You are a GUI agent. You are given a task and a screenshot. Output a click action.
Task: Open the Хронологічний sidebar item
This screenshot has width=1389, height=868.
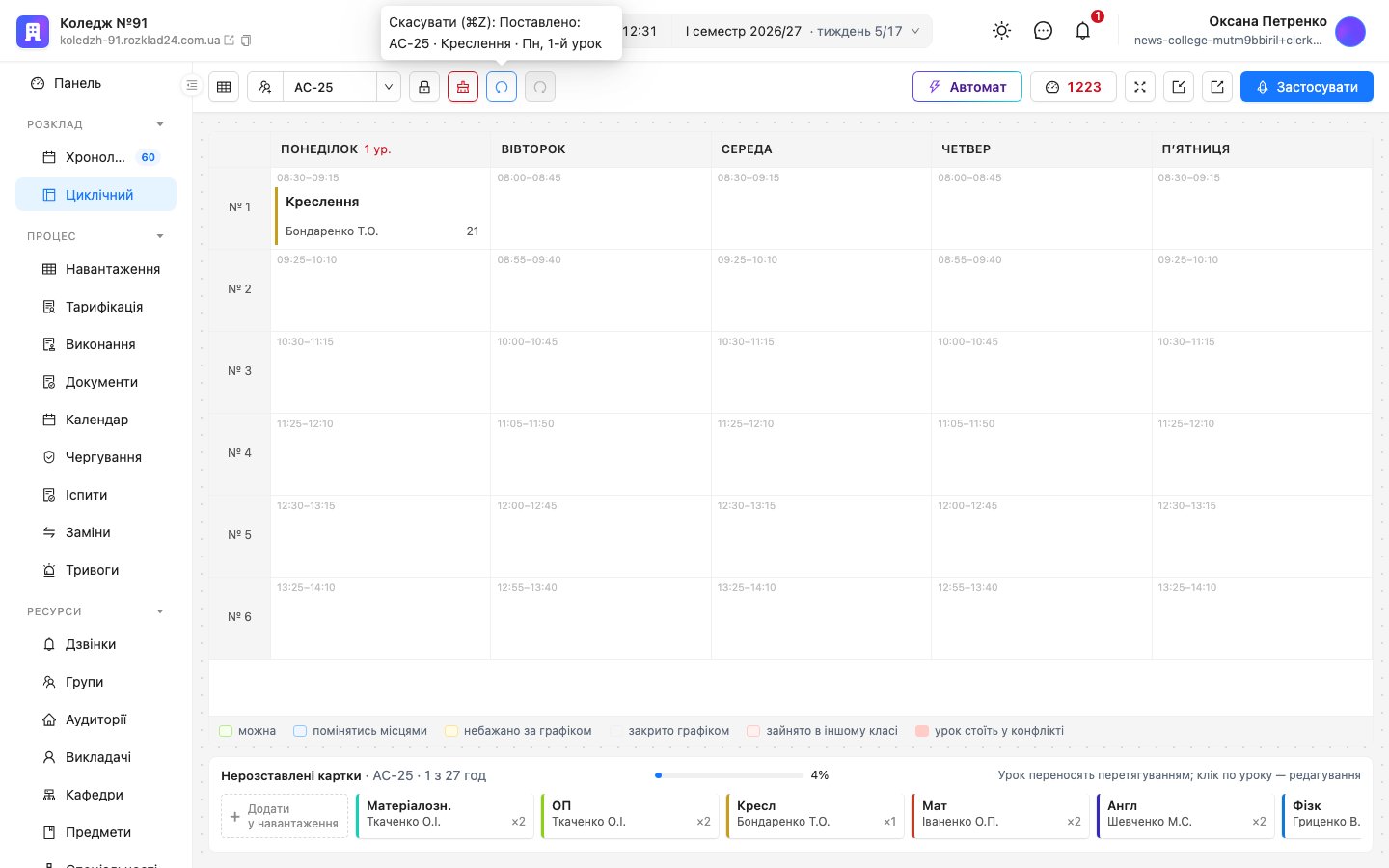pyautogui.click(x=96, y=157)
